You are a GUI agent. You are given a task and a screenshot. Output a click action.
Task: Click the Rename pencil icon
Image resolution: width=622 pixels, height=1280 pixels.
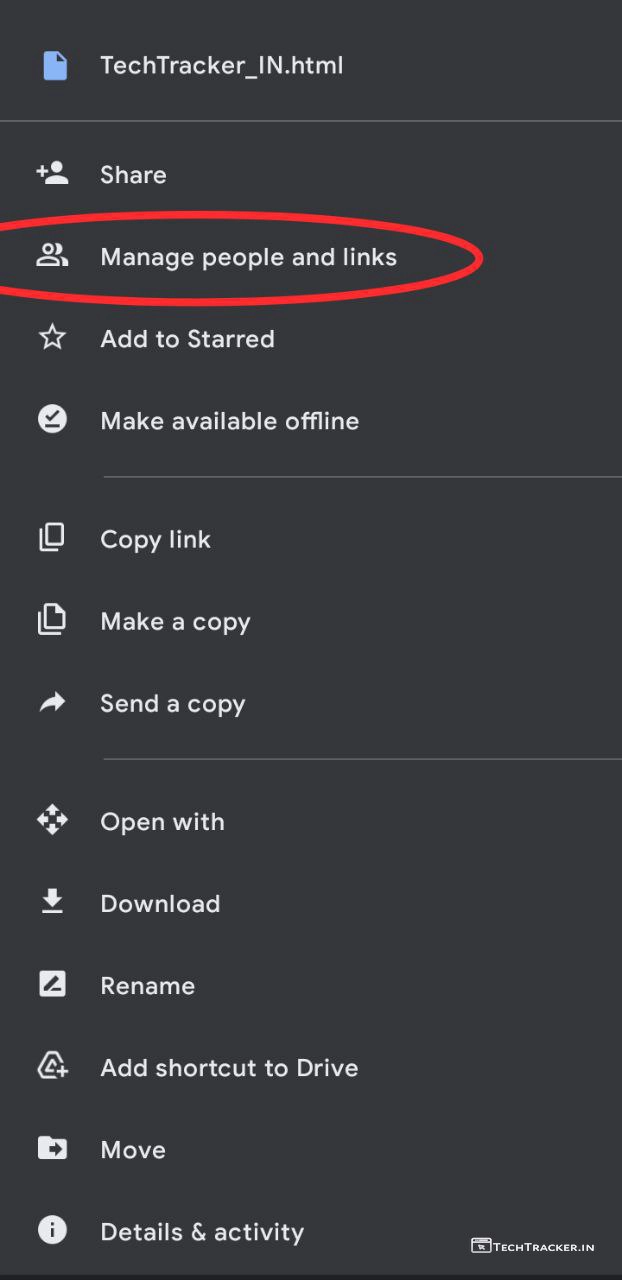[52, 985]
